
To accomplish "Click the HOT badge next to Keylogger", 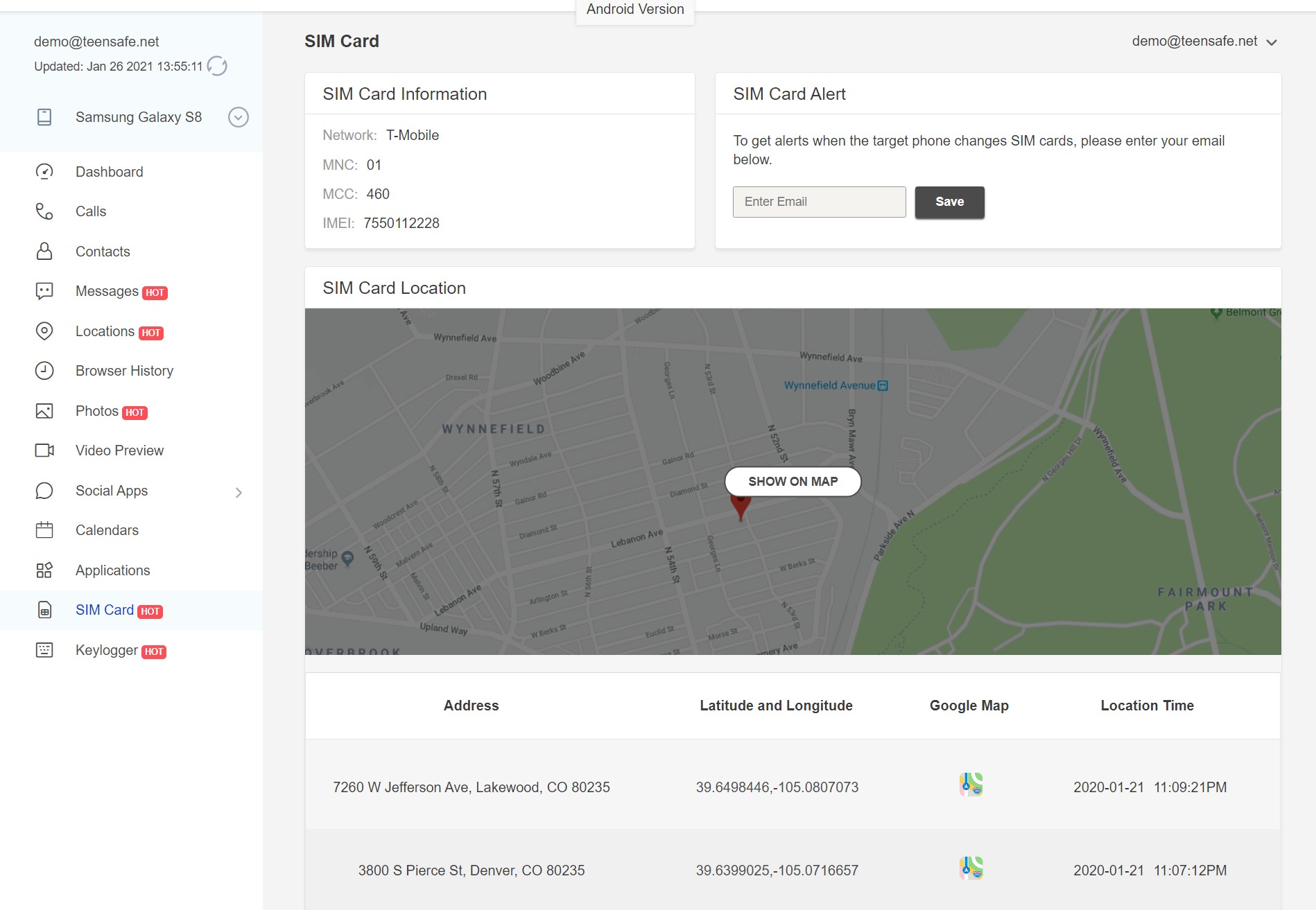I will (154, 652).
